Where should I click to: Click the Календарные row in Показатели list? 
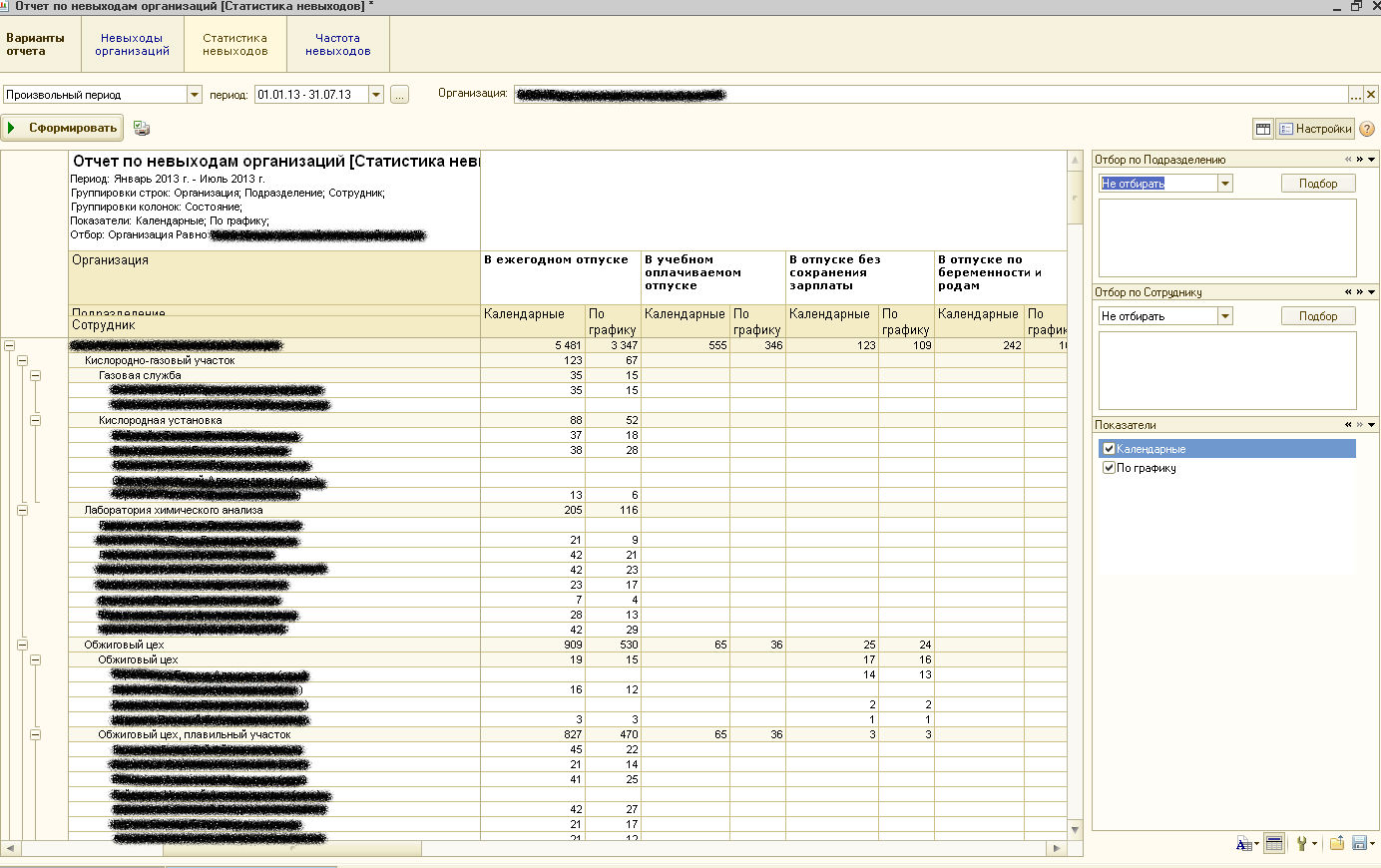pyautogui.click(x=1227, y=449)
